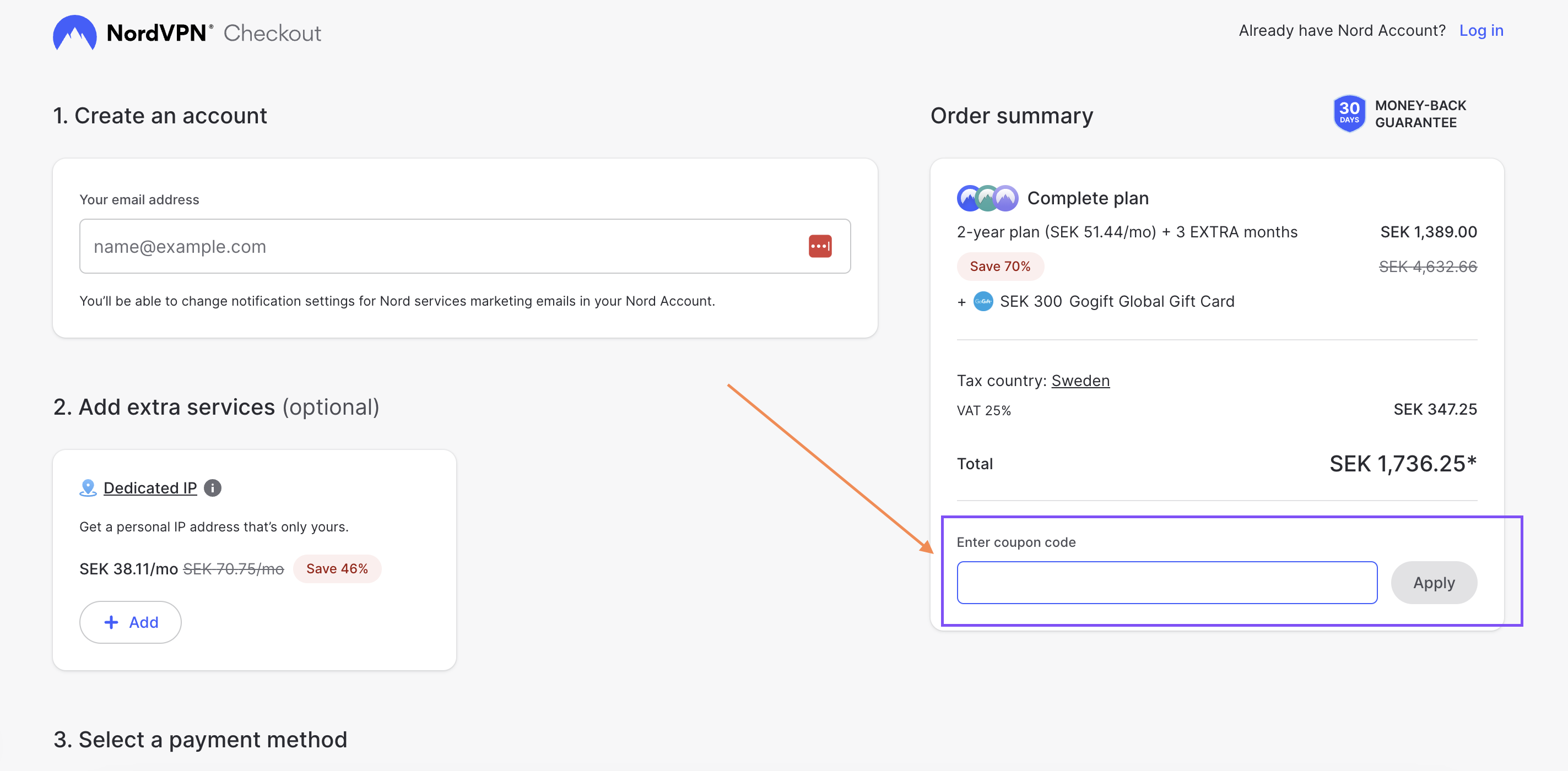Click '2-year plan (SEK 51.44/mo)' description

[x=1056, y=232]
